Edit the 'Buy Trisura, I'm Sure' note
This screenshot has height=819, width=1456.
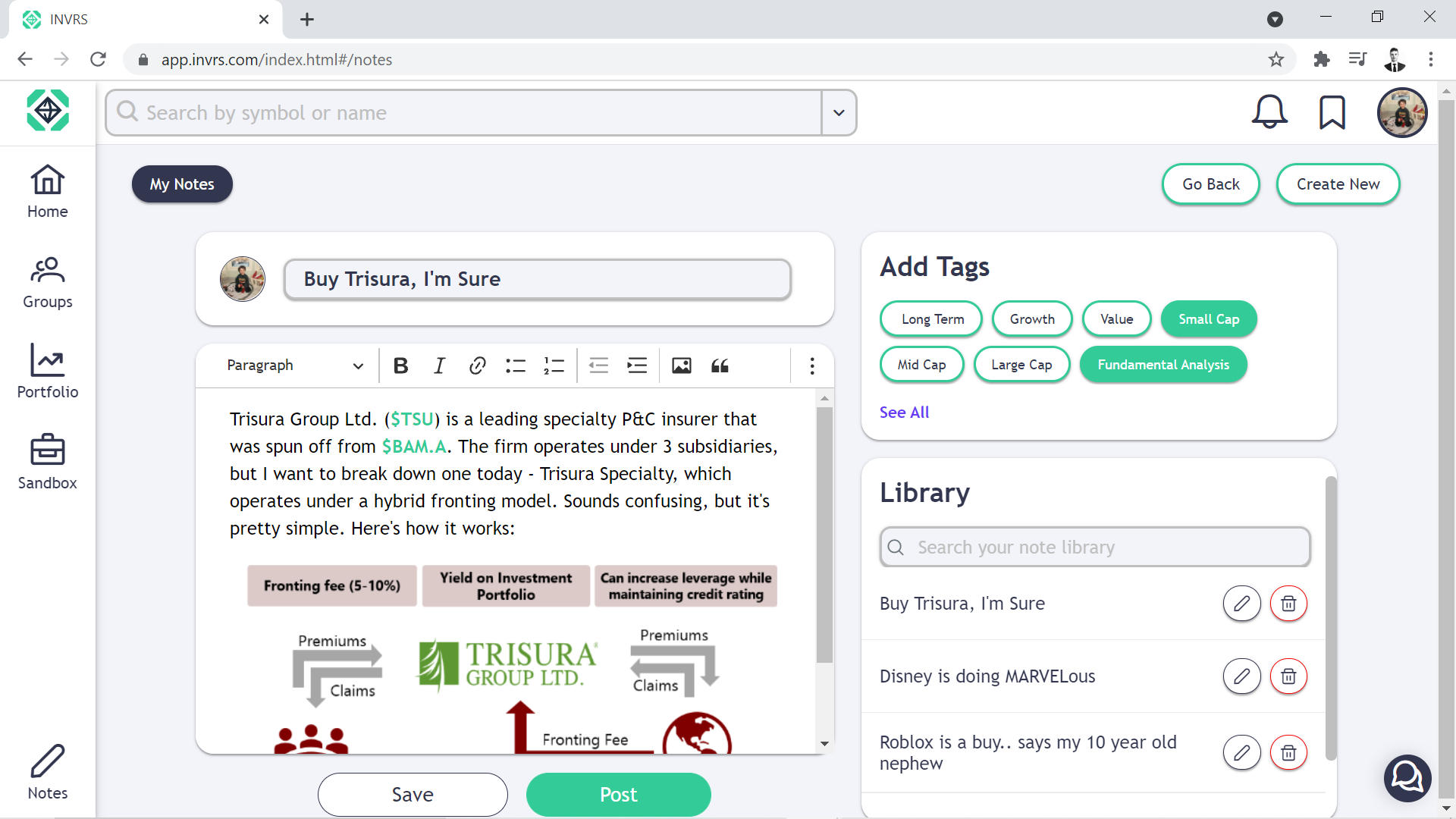[1241, 604]
